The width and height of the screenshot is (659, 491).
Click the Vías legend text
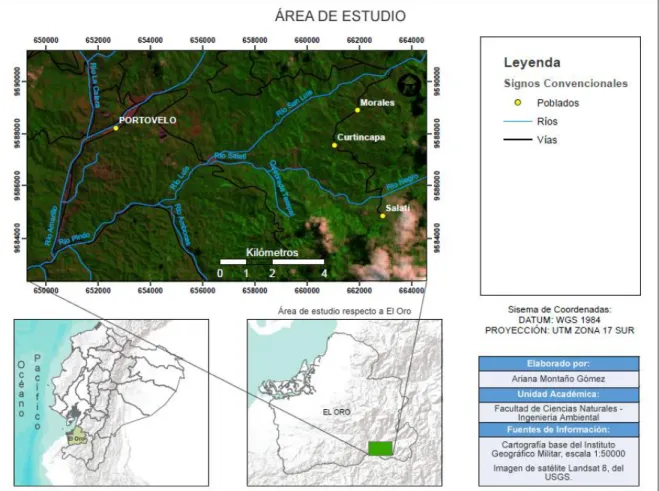pyautogui.click(x=547, y=140)
